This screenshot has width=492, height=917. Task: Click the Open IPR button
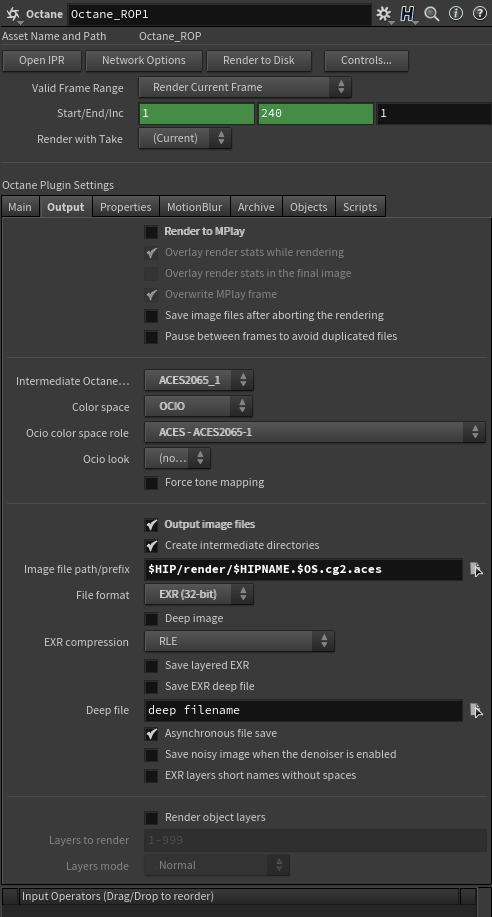[x=42, y=60]
